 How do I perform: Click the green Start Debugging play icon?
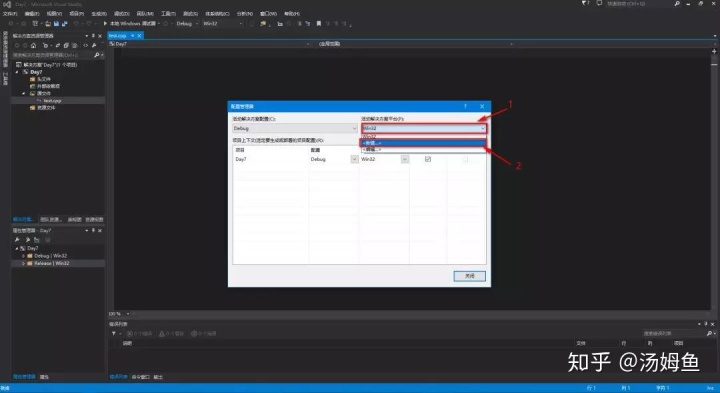point(105,23)
